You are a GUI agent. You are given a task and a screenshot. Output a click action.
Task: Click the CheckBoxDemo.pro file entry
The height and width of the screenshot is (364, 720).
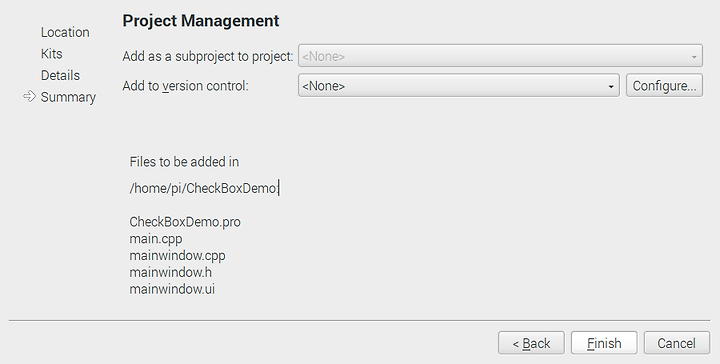click(x=185, y=222)
